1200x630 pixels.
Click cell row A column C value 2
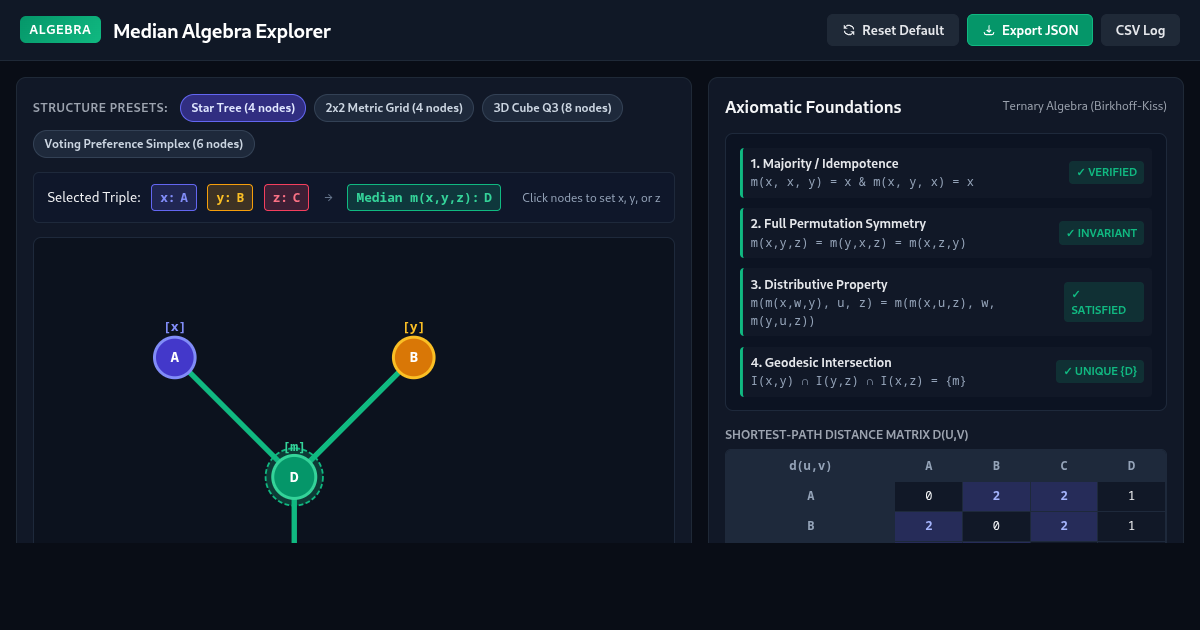pos(1064,496)
